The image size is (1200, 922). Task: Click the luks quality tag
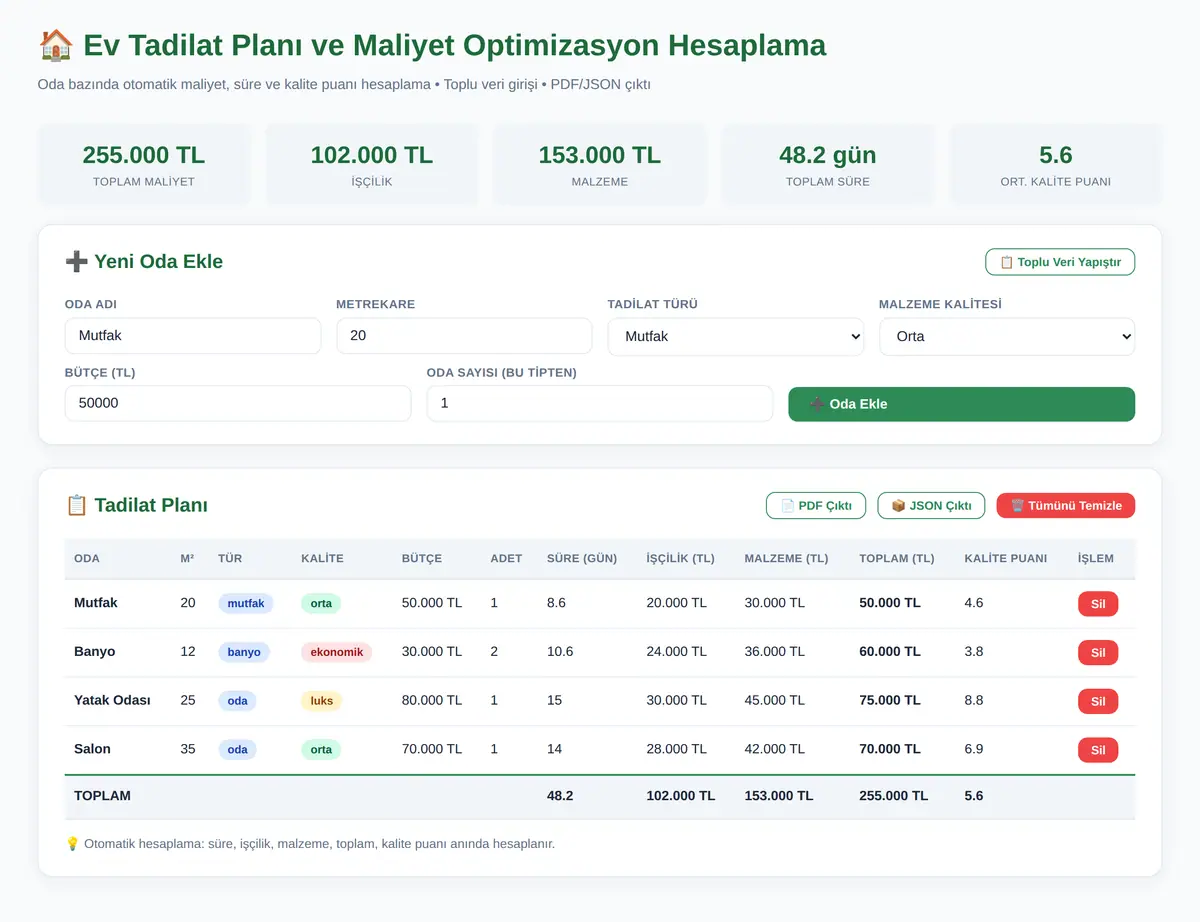tap(322, 701)
